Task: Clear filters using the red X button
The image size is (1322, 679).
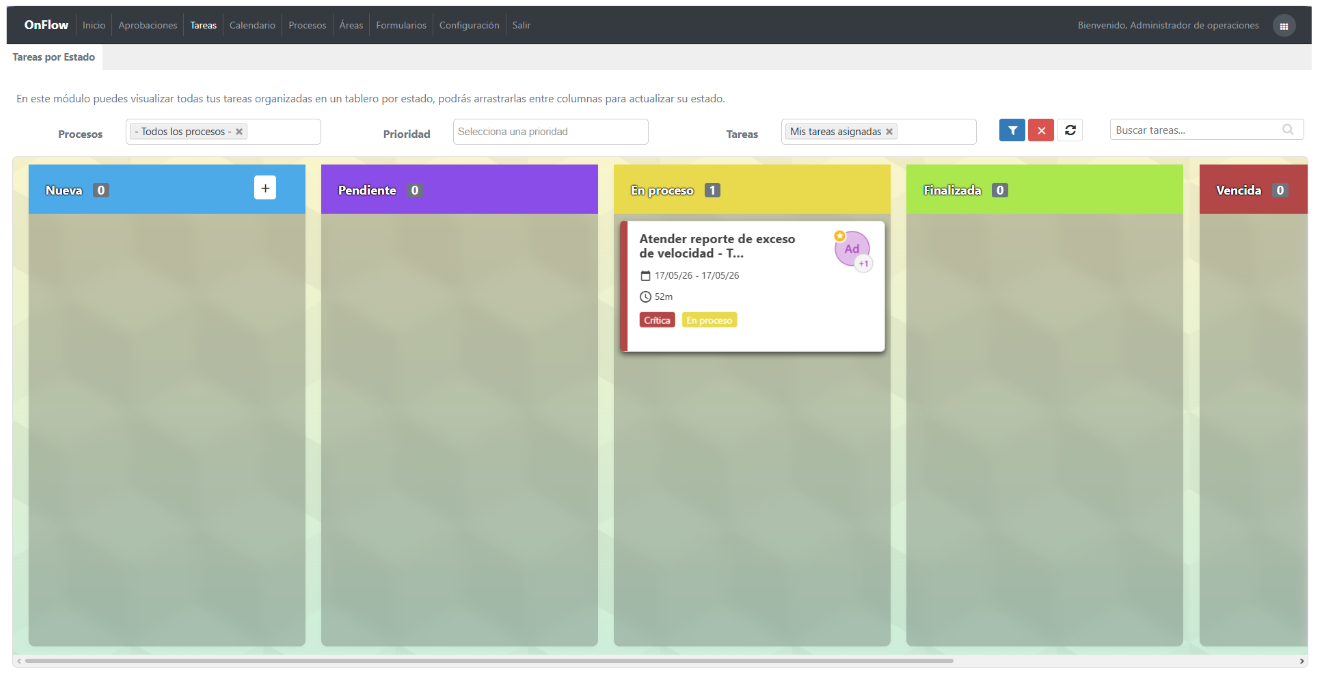Action: coord(1041,130)
